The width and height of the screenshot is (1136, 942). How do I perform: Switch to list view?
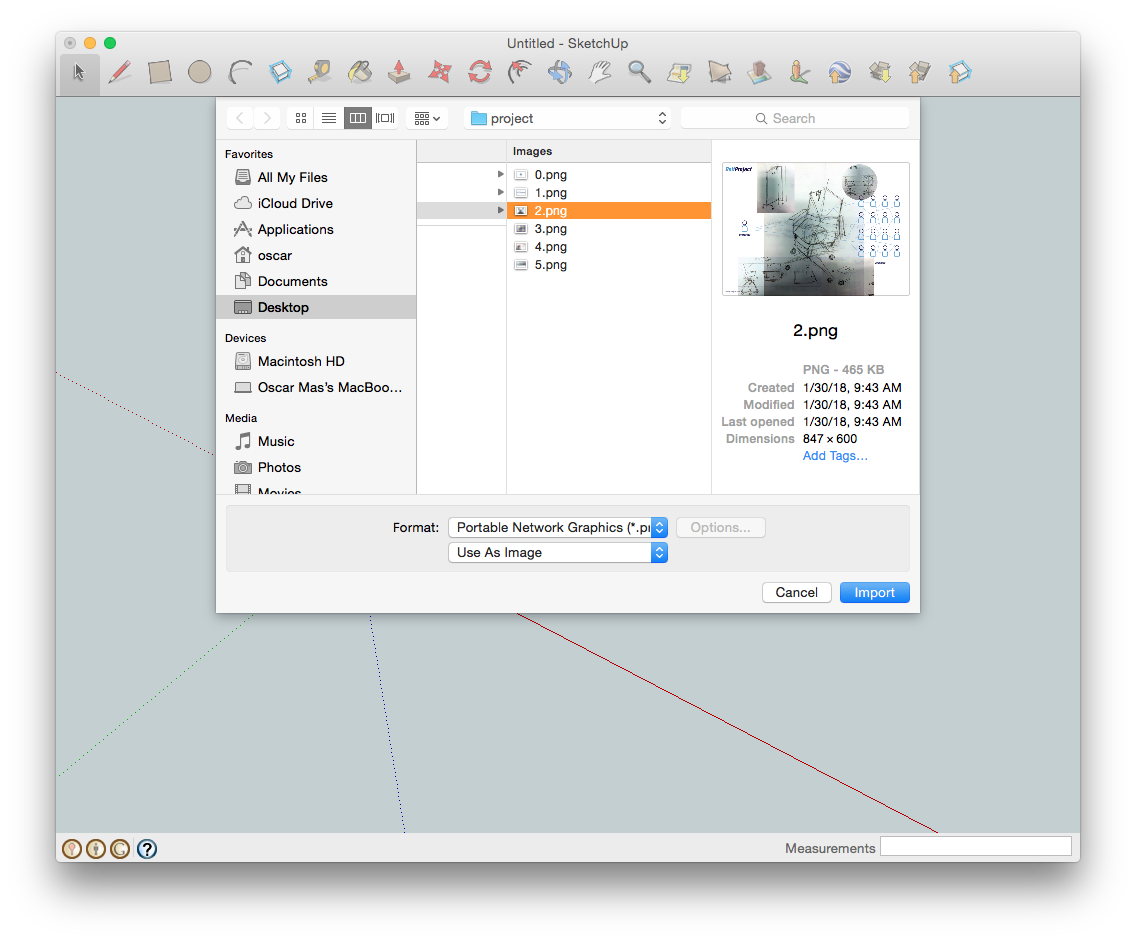tap(329, 118)
